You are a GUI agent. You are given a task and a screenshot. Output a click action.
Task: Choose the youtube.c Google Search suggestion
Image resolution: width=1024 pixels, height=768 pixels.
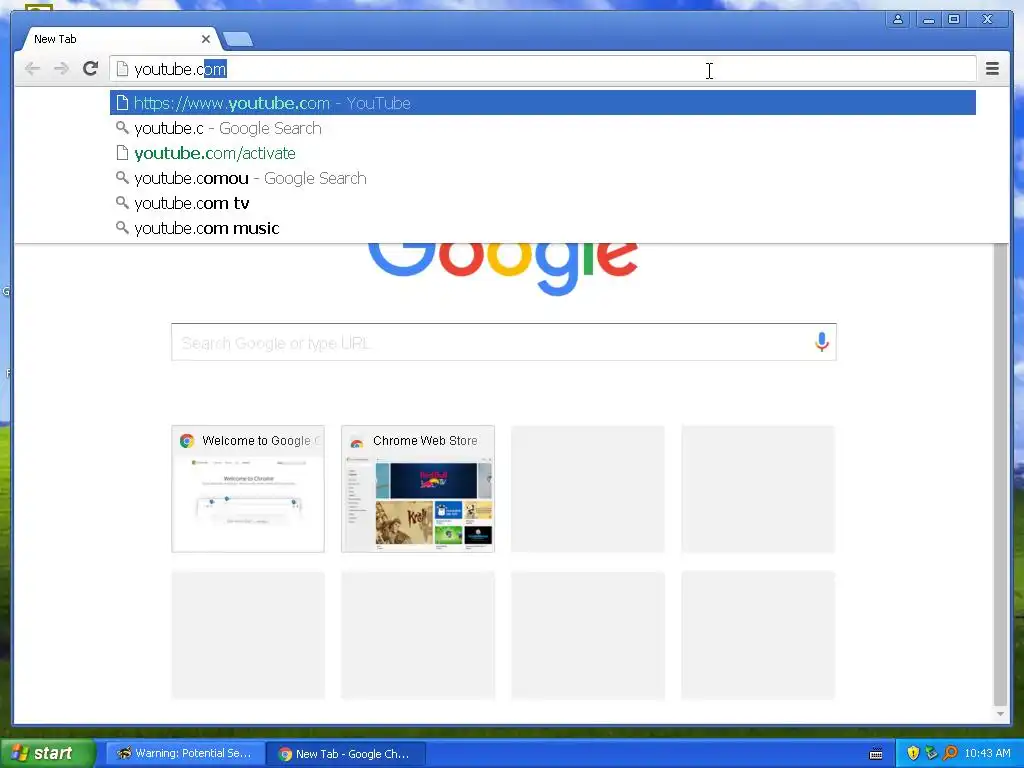542,128
